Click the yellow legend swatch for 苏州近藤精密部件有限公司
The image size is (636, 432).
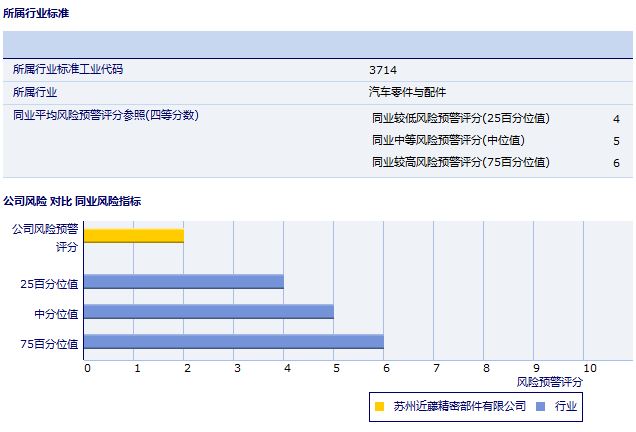pos(379,406)
